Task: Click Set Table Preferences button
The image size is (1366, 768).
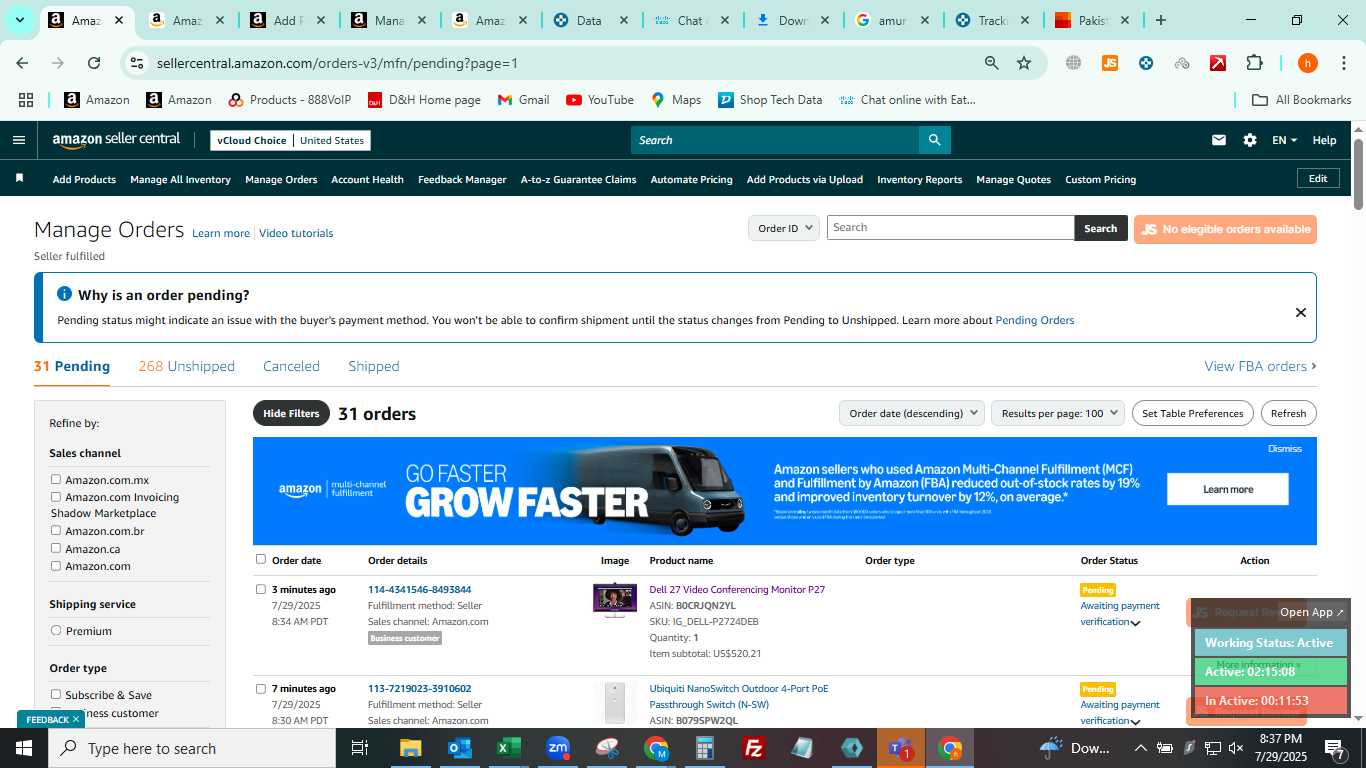Action: tap(1192, 413)
